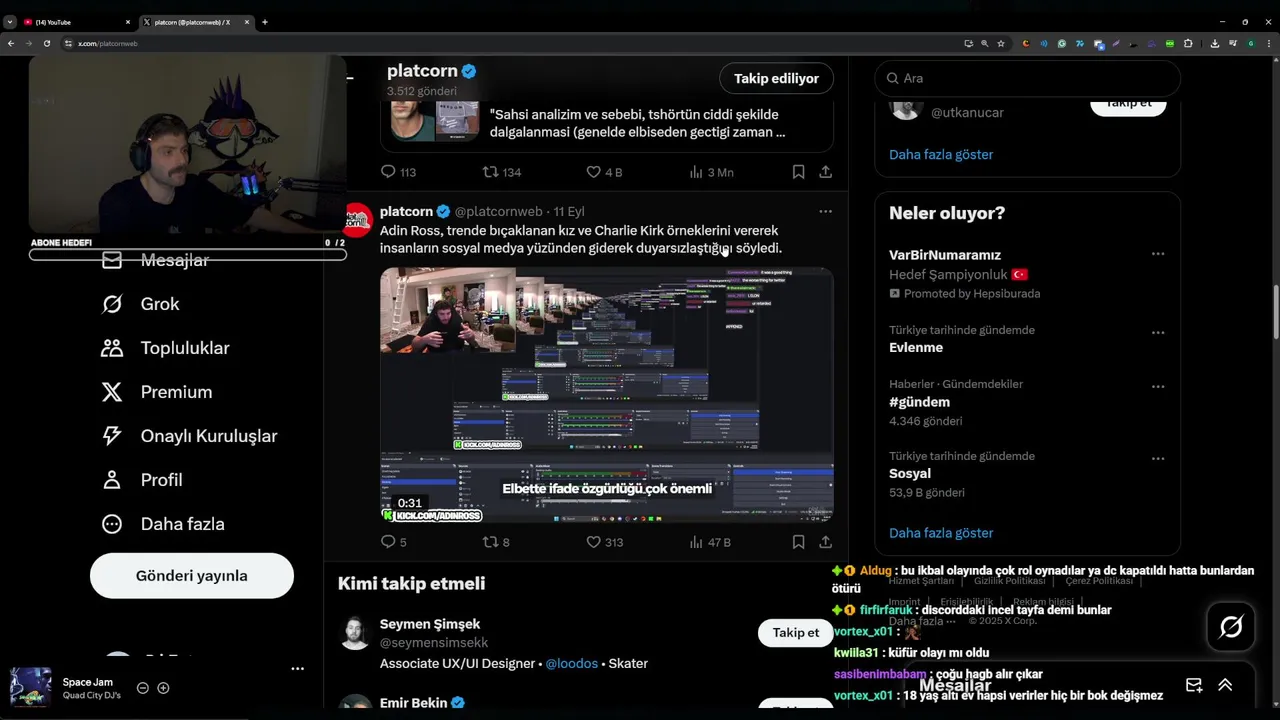Open more options for the Sosyal trend

coord(1158,458)
